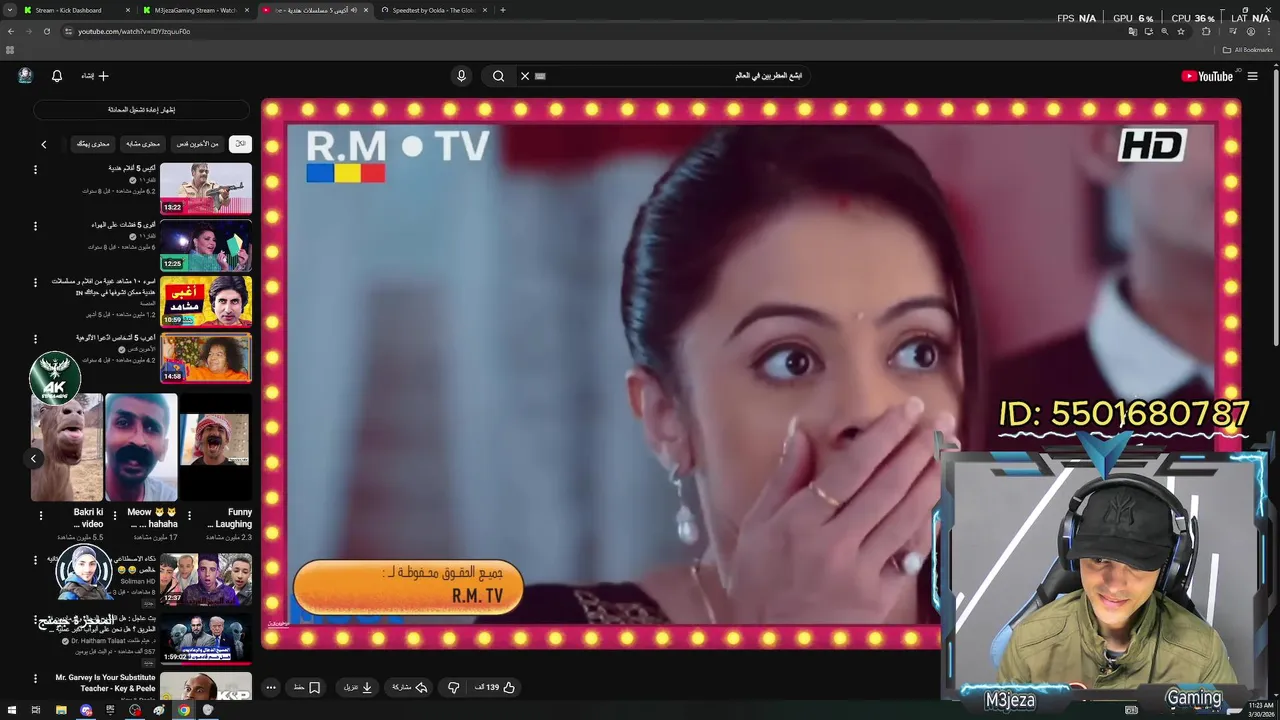This screenshot has width=1280, height=720.
Task: Open options for the 14:58 video
Action: click(x=36, y=339)
